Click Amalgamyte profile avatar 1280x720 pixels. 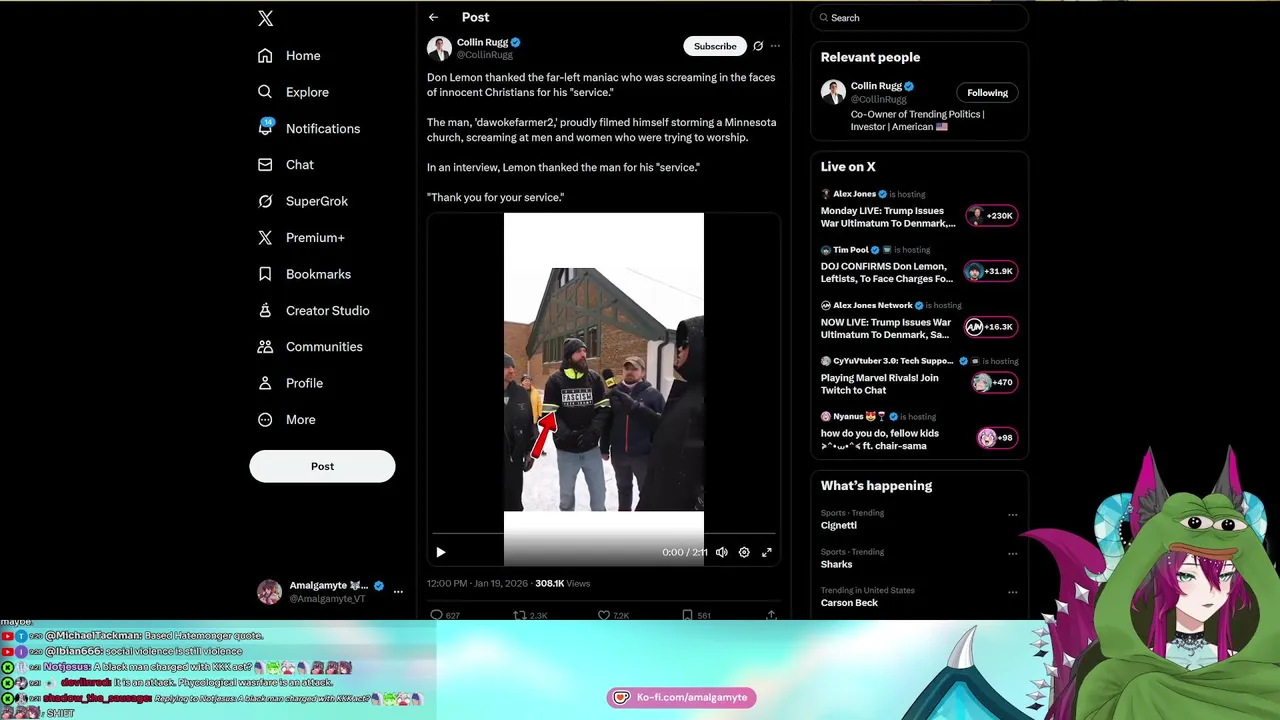(x=269, y=592)
